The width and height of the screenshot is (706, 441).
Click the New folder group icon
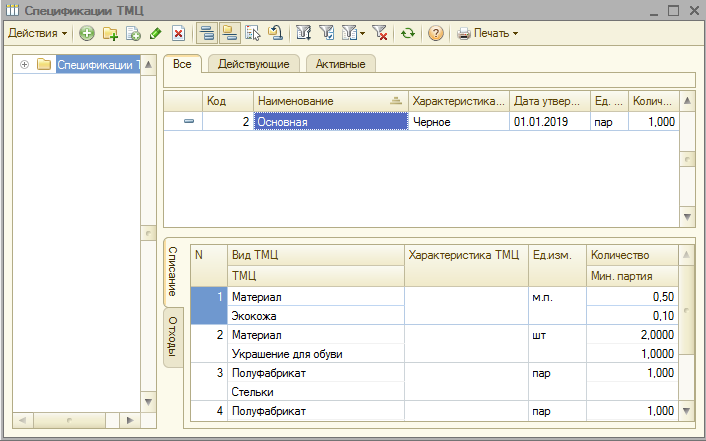110,33
